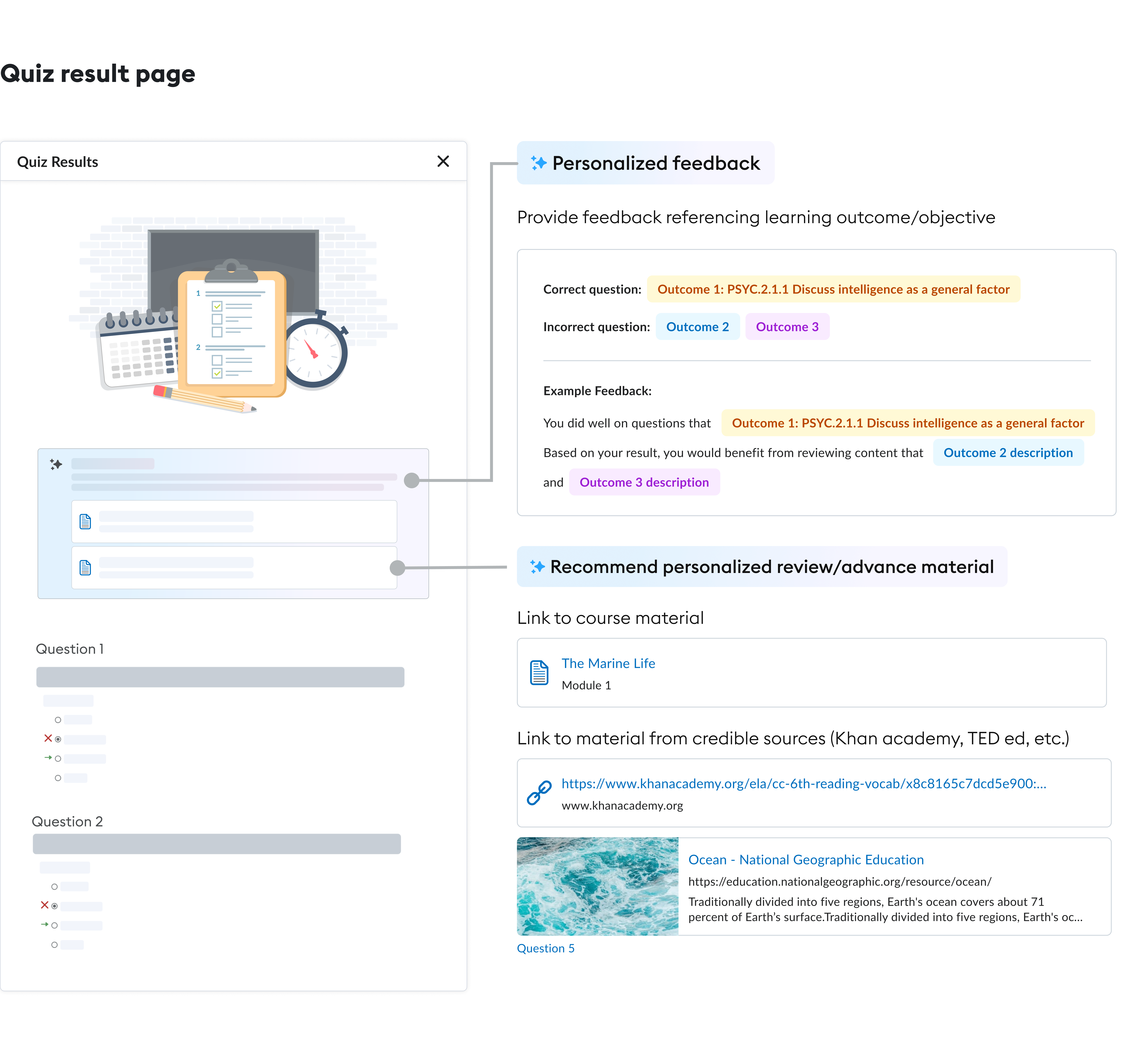Click the chain link icon for Khan Academy

click(x=539, y=793)
